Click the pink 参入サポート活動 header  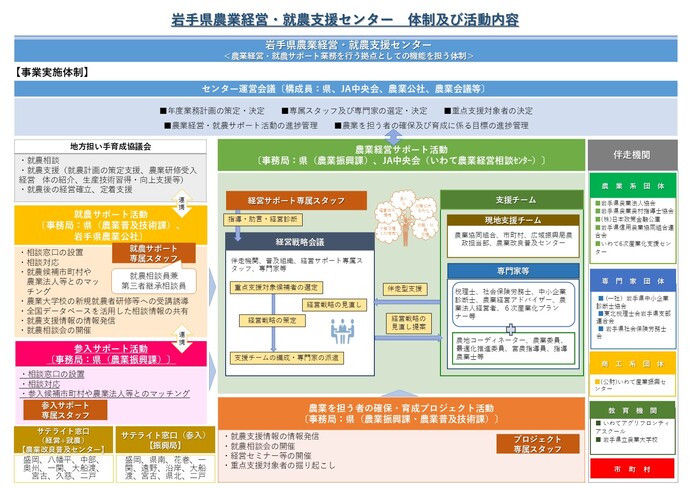(110, 354)
